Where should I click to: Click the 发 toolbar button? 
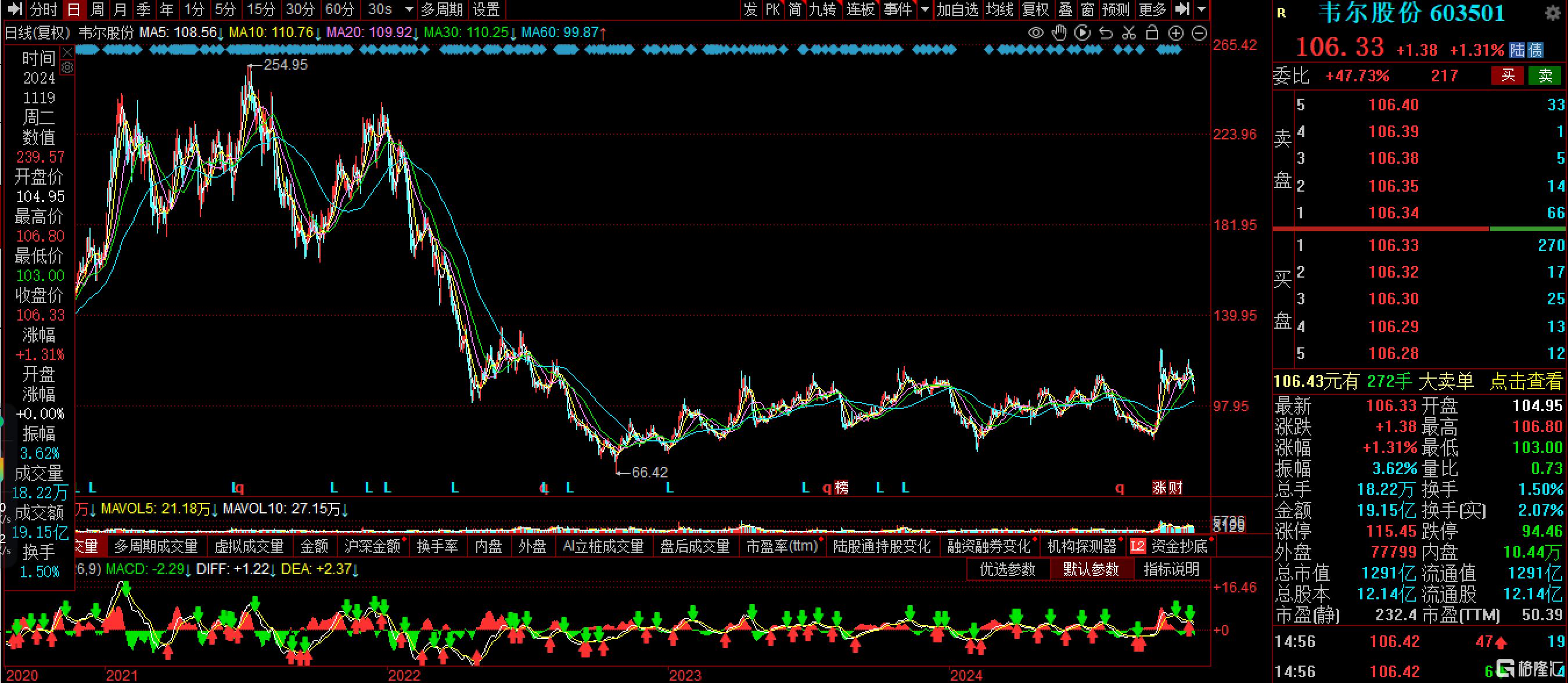click(750, 9)
